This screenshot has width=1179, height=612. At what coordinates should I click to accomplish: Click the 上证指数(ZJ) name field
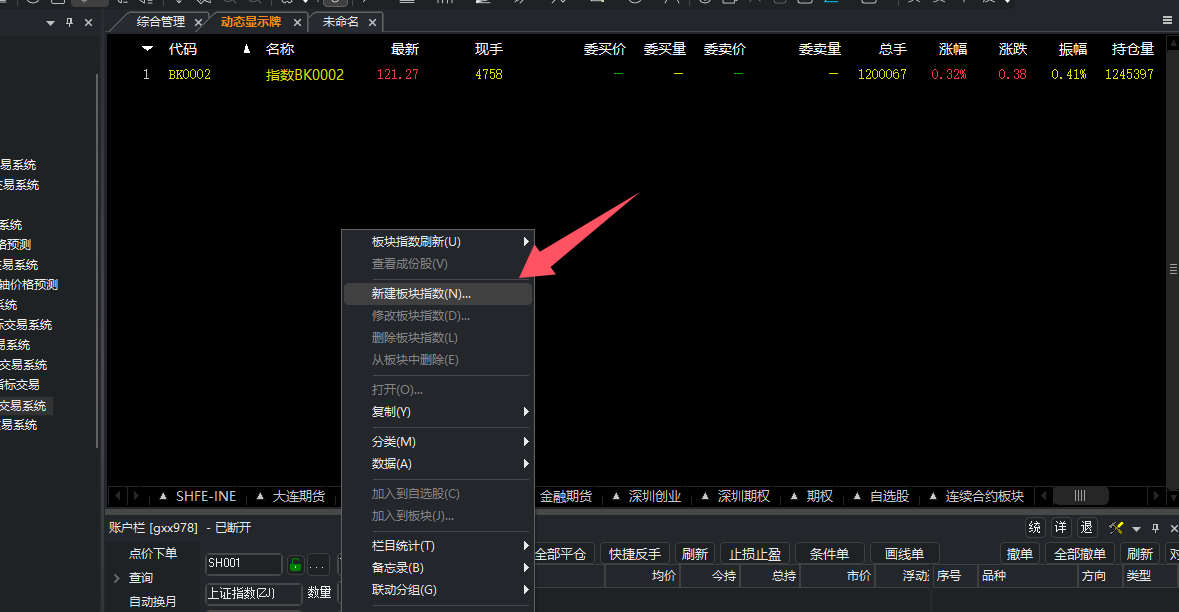(253, 593)
